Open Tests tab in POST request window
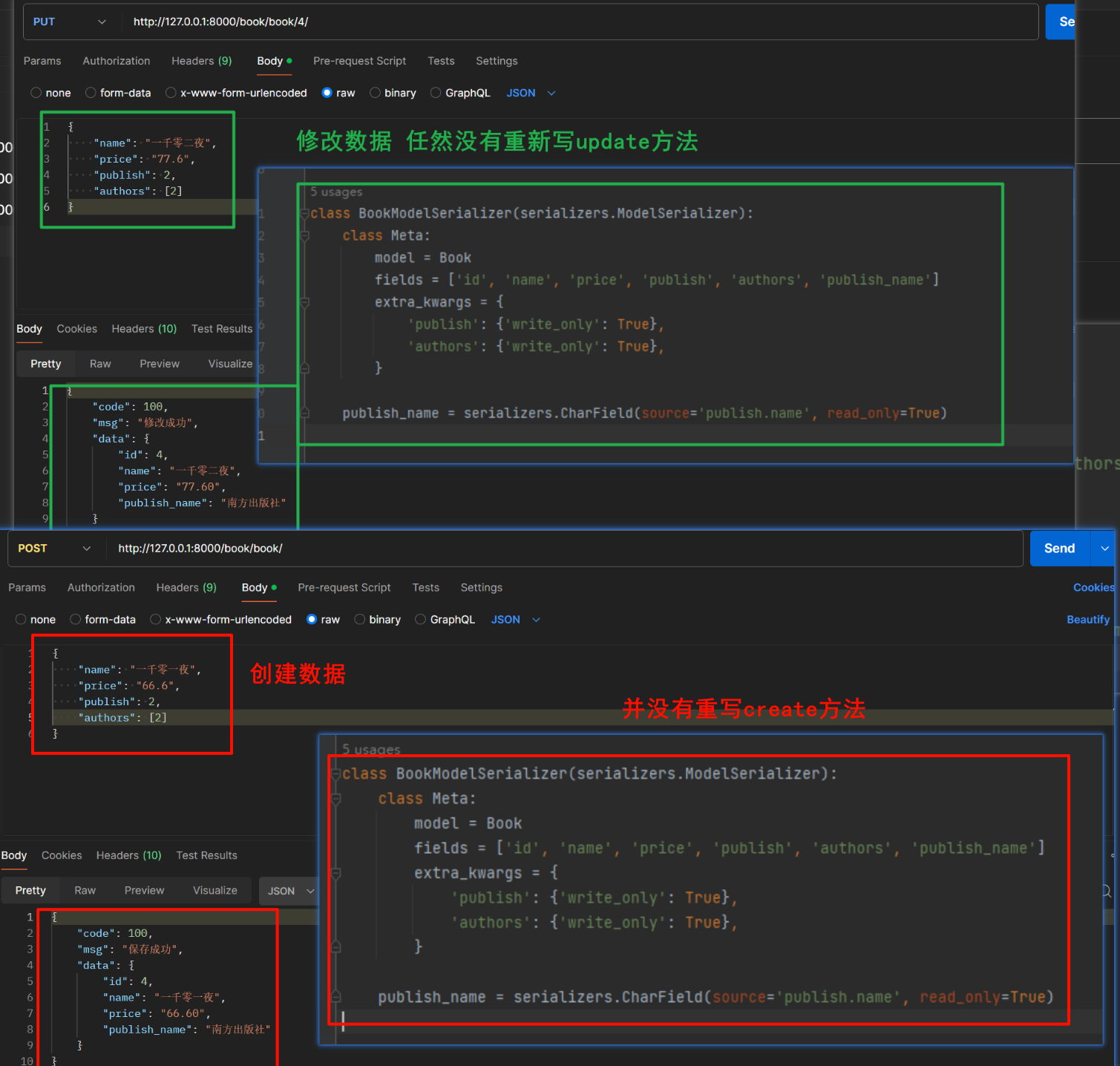Image resolution: width=1120 pixels, height=1066 pixels. pos(426,588)
